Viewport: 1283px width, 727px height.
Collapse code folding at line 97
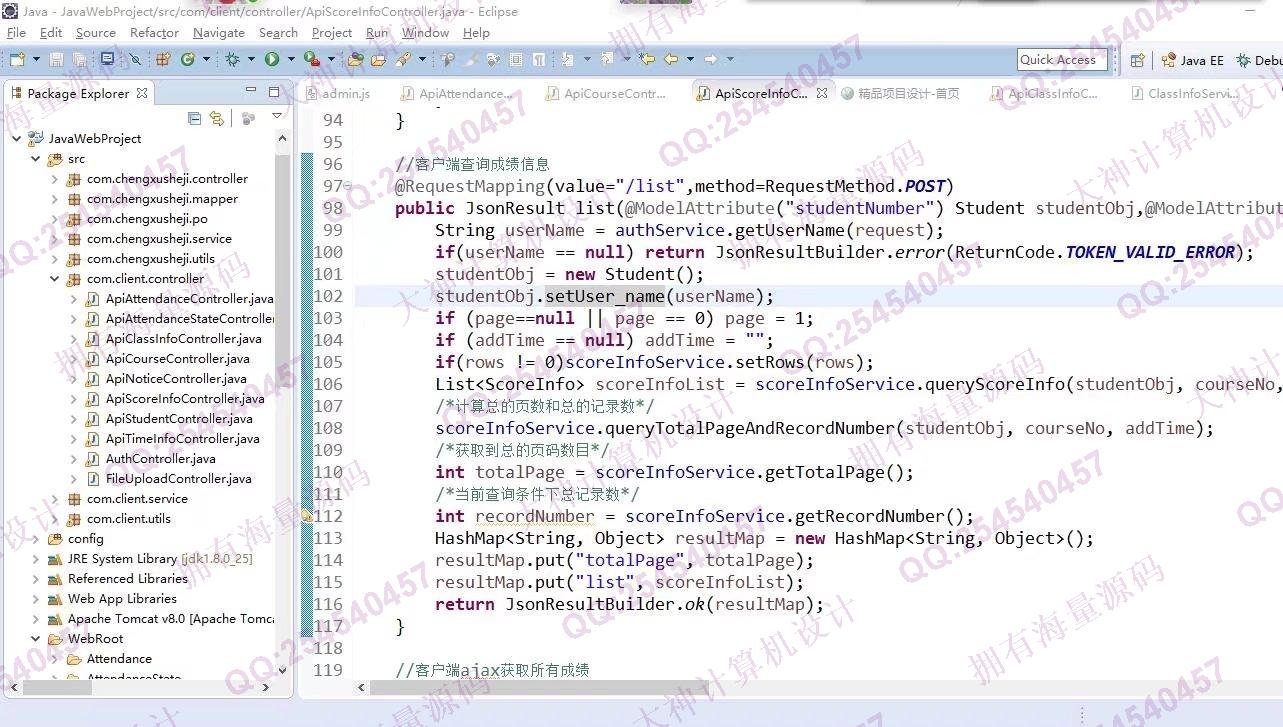[x=347, y=186]
